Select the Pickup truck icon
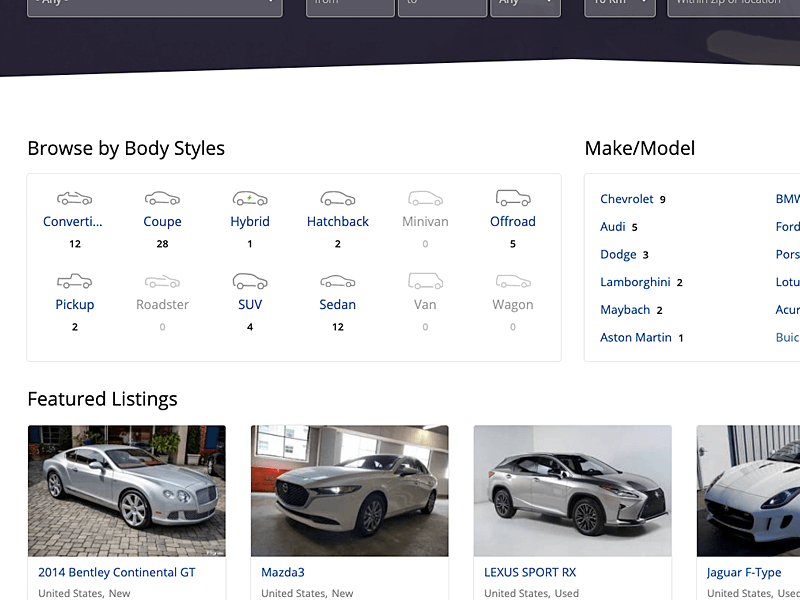 pyautogui.click(x=74, y=281)
